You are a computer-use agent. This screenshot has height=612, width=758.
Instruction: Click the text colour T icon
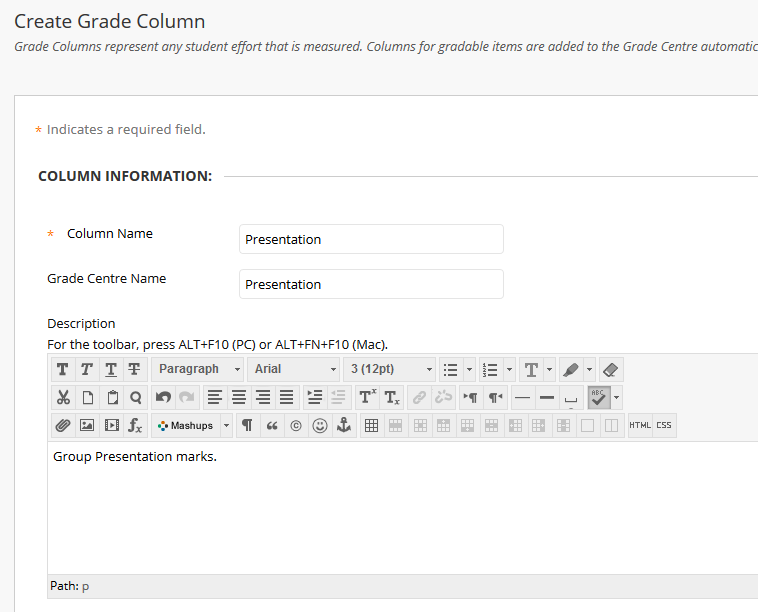(531, 370)
